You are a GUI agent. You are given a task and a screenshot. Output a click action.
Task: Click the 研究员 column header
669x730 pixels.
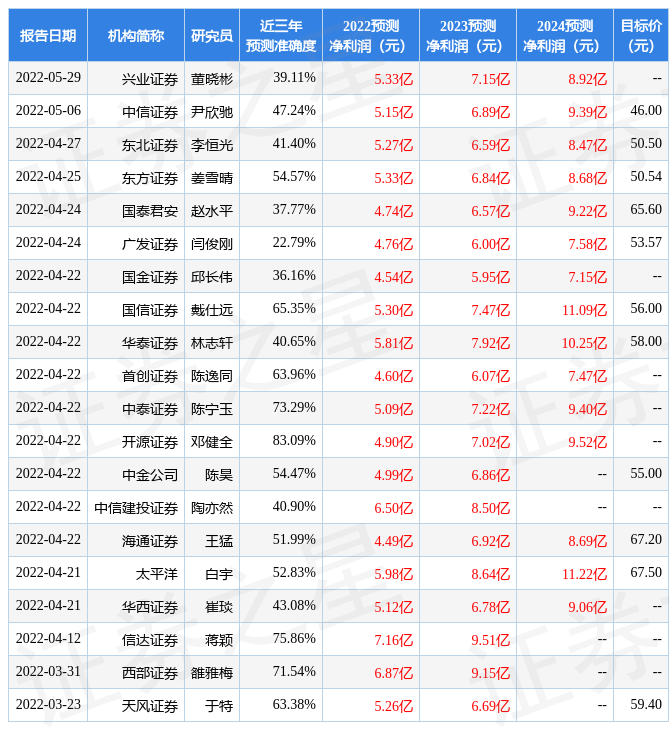(x=212, y=35)
